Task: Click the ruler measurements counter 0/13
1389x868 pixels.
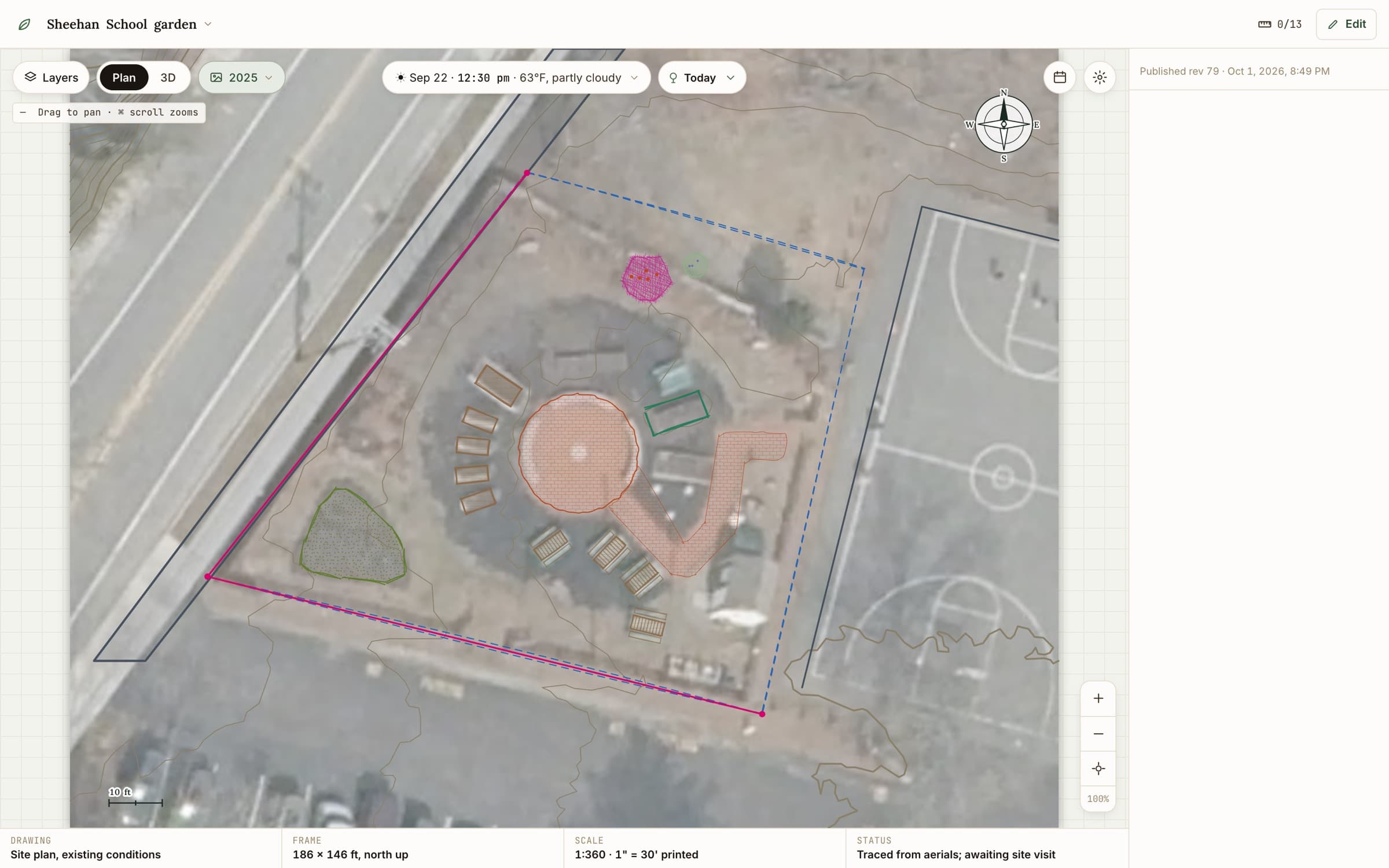Action: pyautogui.click(x=1280, y=24)
